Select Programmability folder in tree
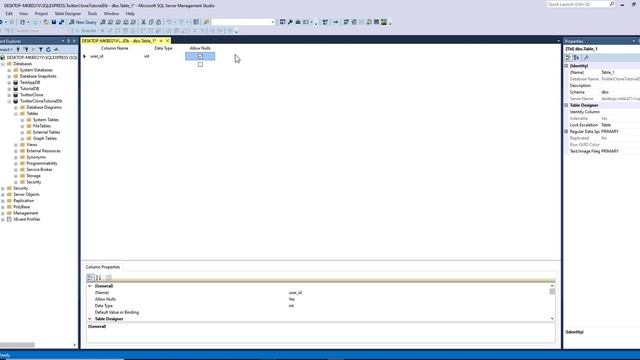 [42, 163]
